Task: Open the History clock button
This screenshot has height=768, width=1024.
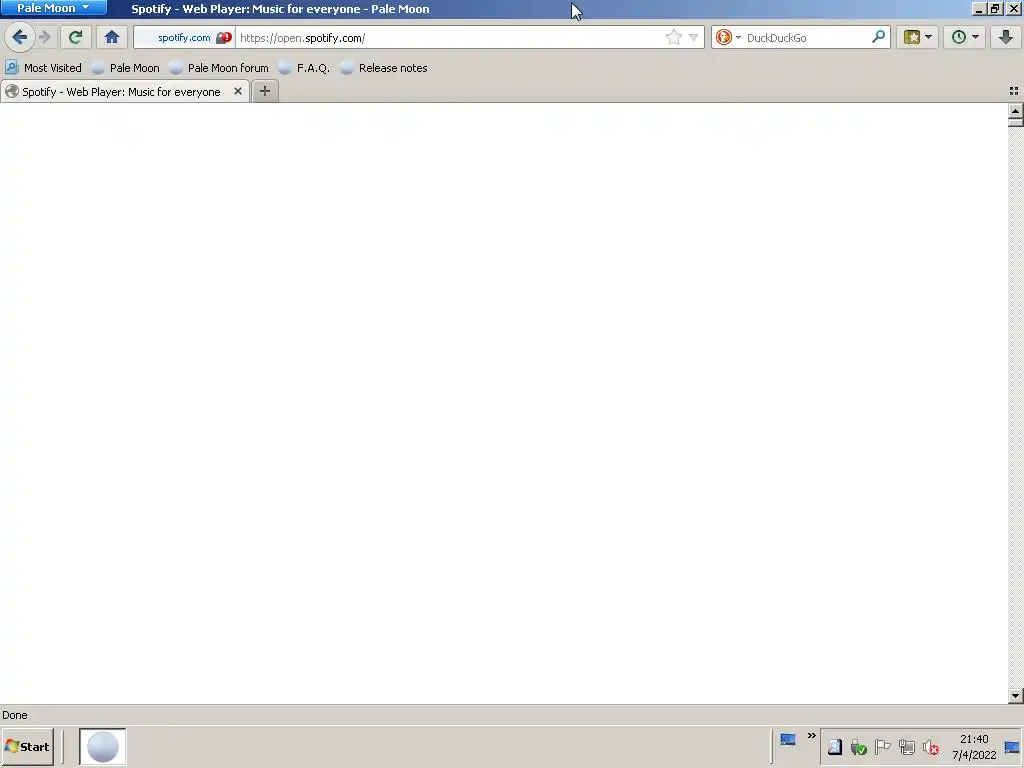Action: coord(958,37)
